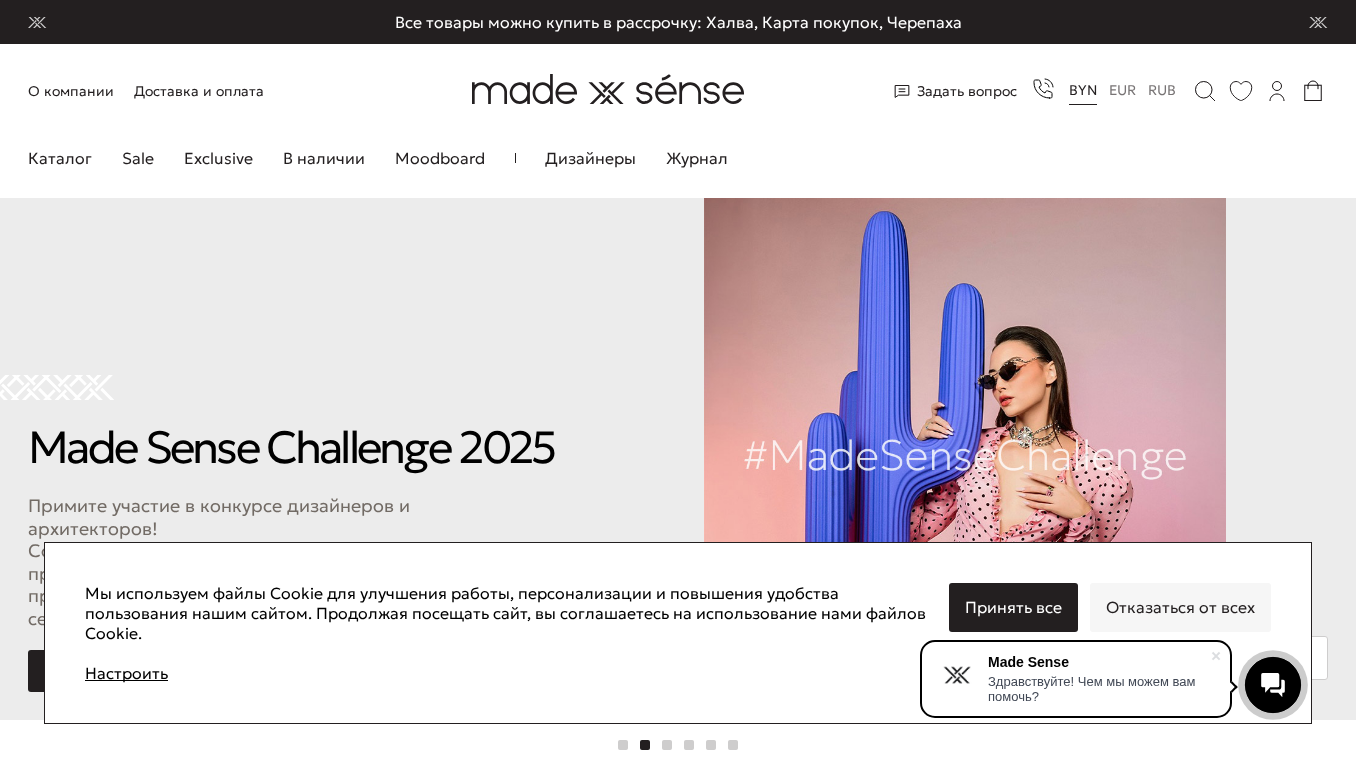Switch currency to EUR
Image resolution: width=1366 pixels, height=768 pixels.
coord(1122,90)
